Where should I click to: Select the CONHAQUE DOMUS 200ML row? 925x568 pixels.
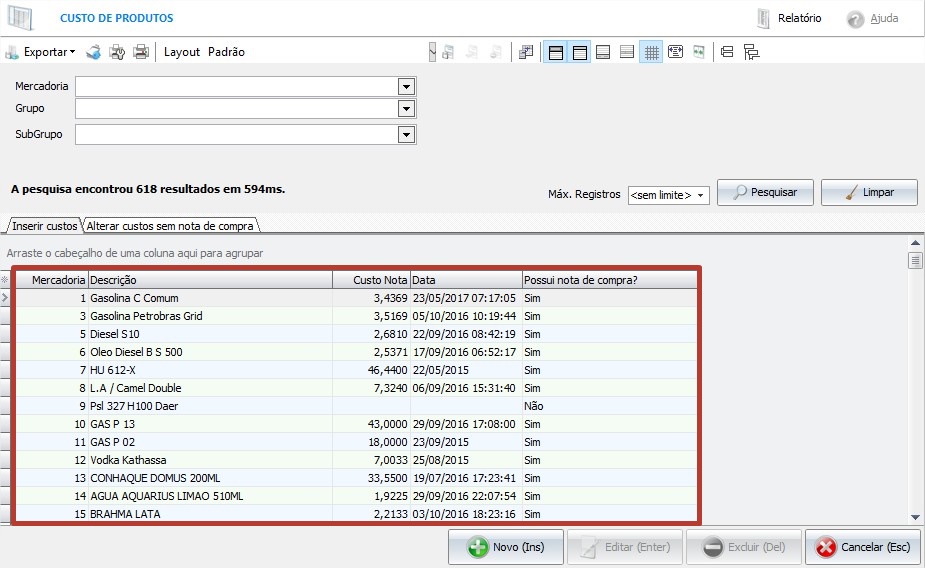coord(356,478)
